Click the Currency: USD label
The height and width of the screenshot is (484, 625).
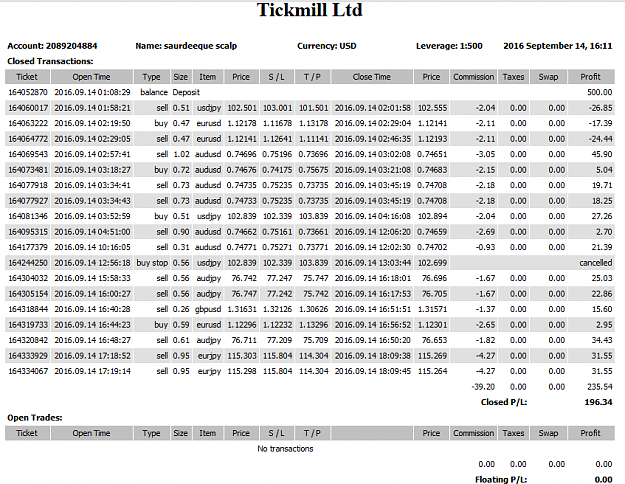(x=327, y=46)
